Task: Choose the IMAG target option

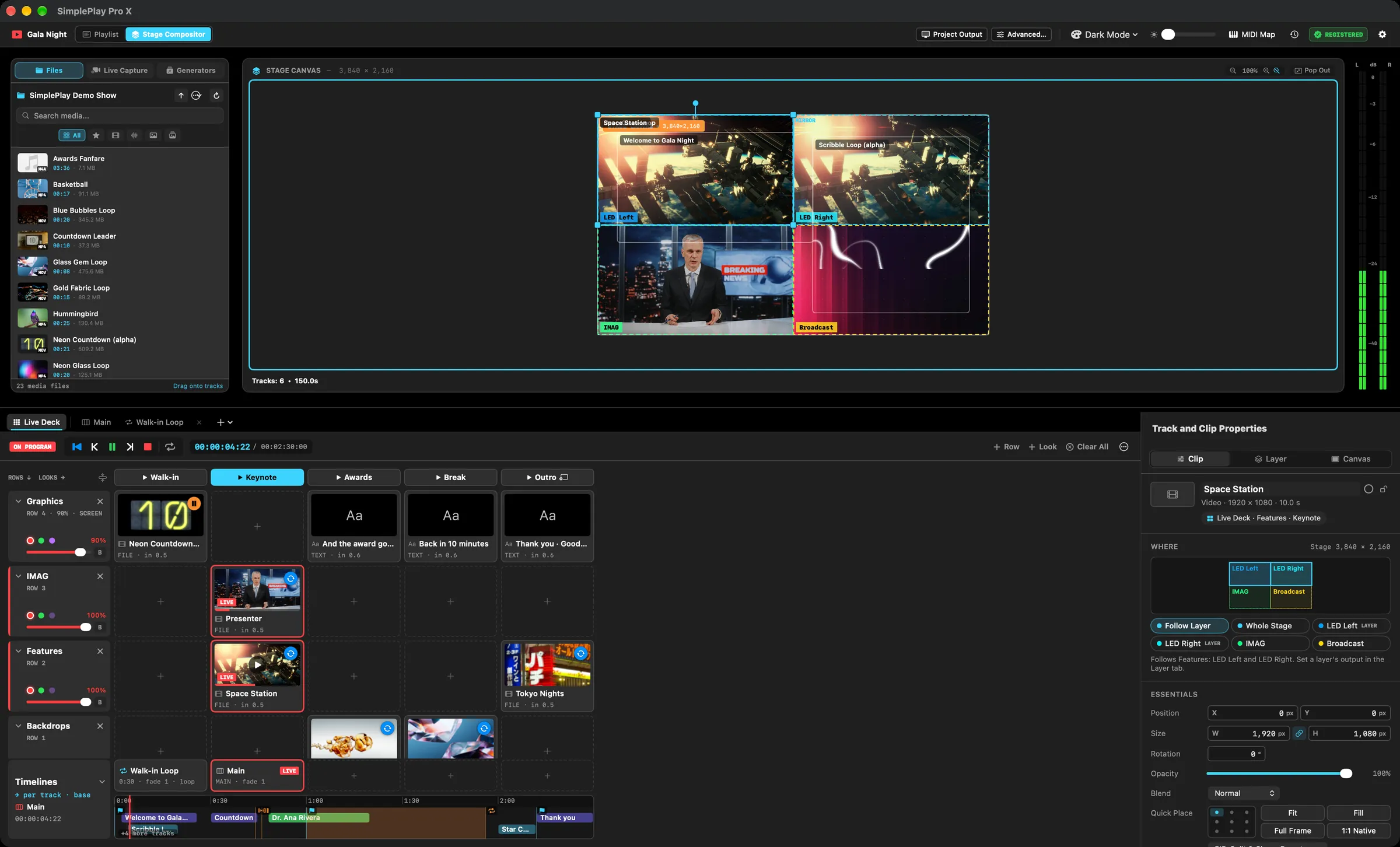Action: pyautogui.click(x=1269, y=643)
